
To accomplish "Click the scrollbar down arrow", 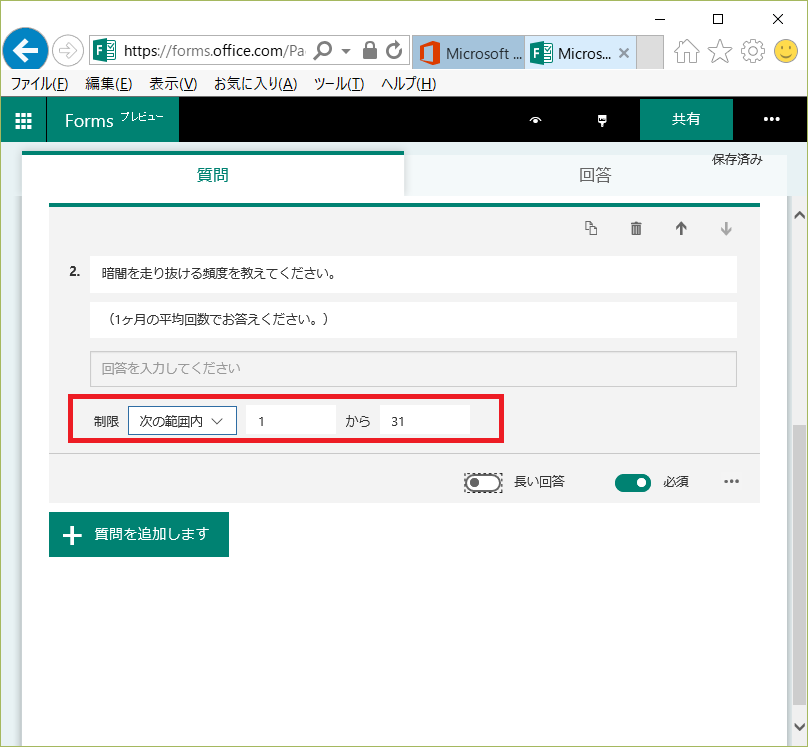I will 799,726.
